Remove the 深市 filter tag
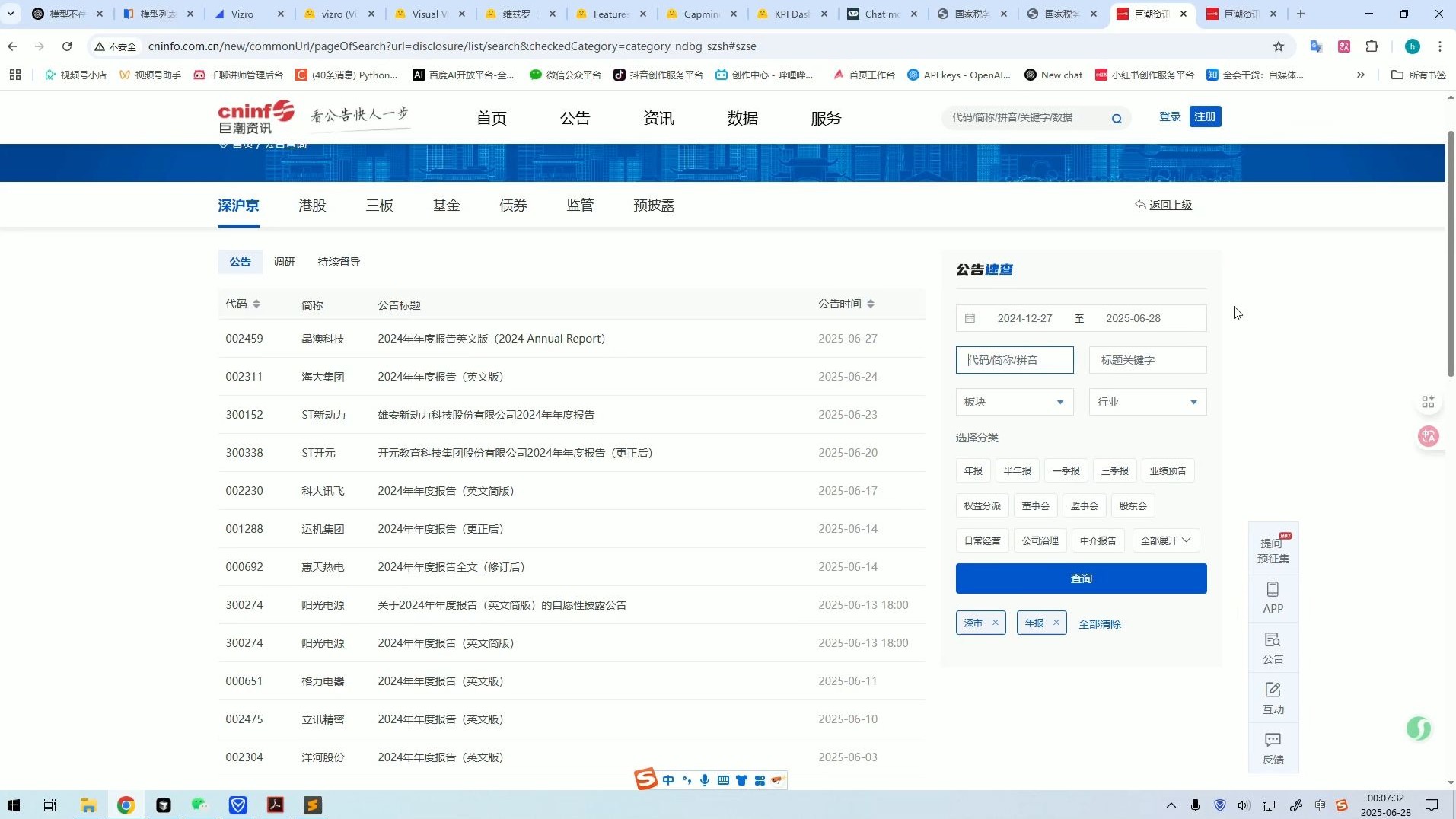The width and height of the screenshot is (1456, 819). point(995,623)
